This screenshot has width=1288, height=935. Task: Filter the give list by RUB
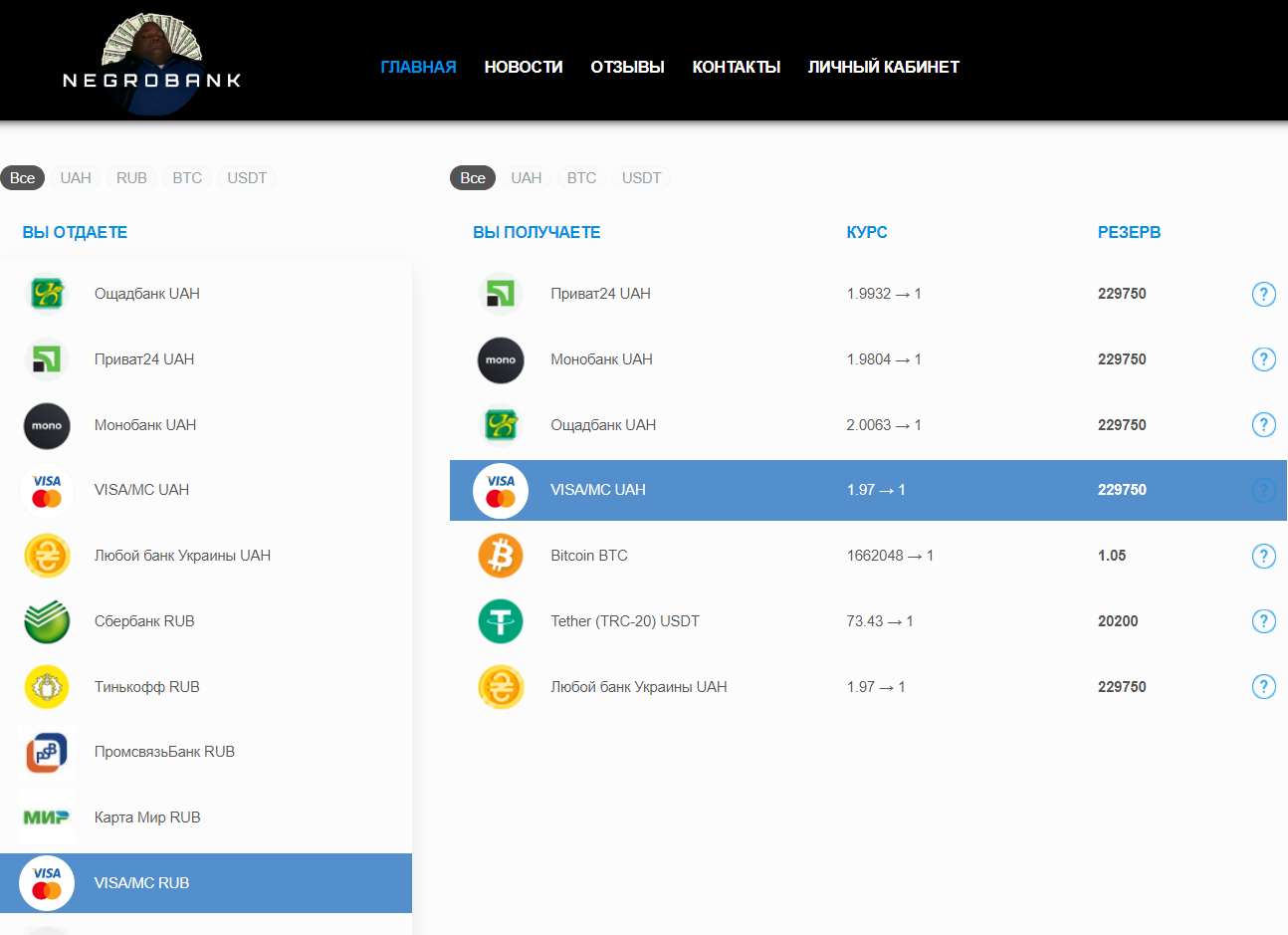click(x=131, y=178)
